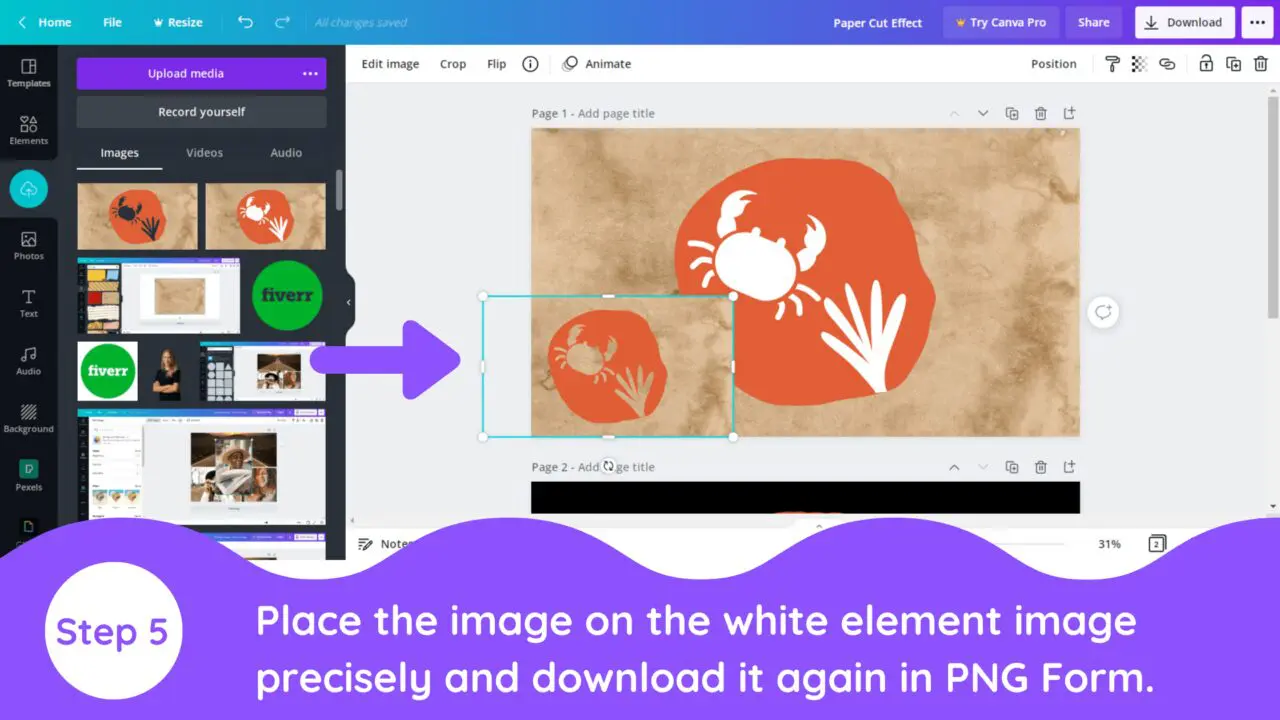Delete the selected crab image
This screenshot has width=1280, height=720.
pyautogui.click(x=1259, y=63)
